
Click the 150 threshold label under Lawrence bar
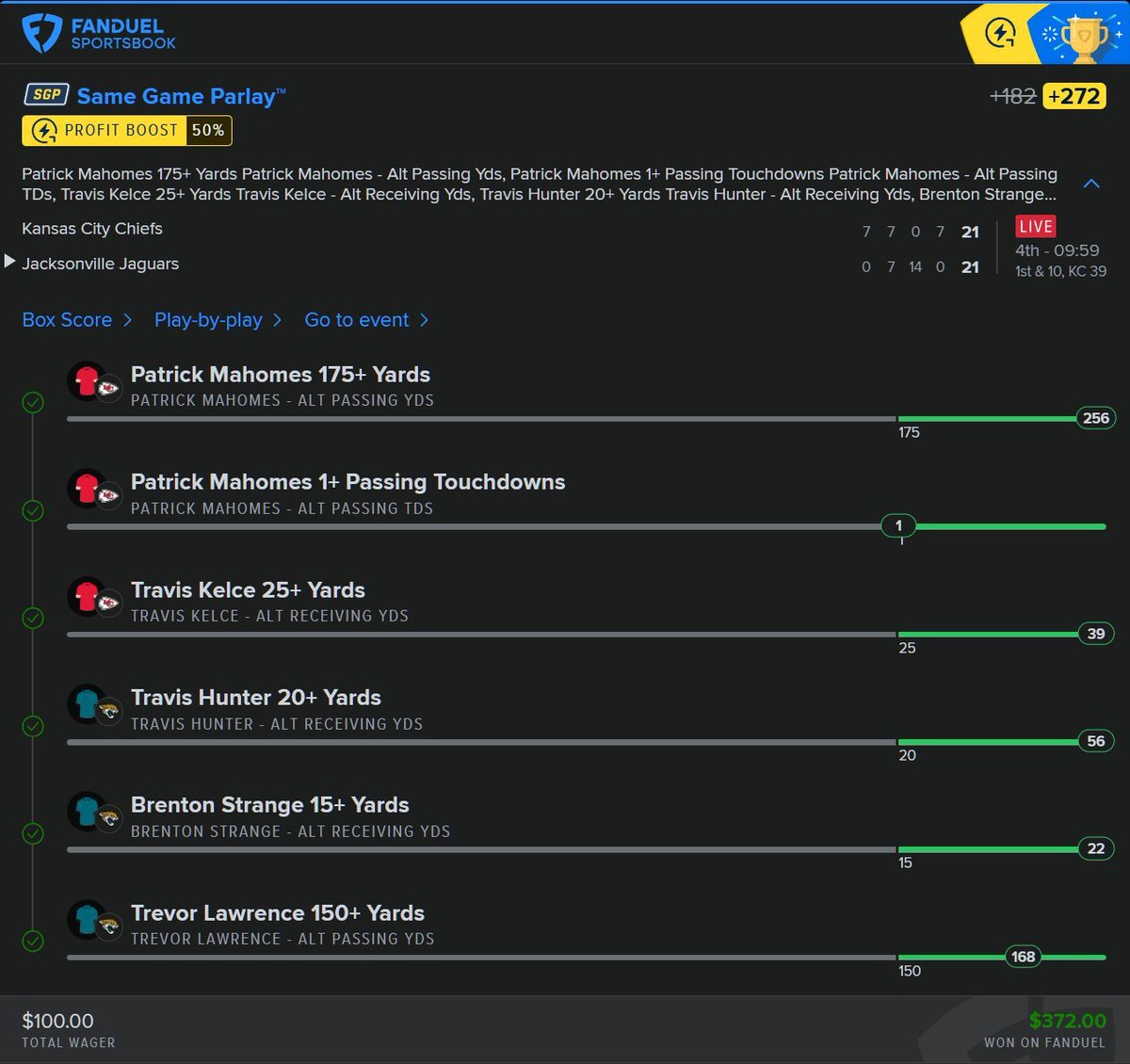[910, 971]
